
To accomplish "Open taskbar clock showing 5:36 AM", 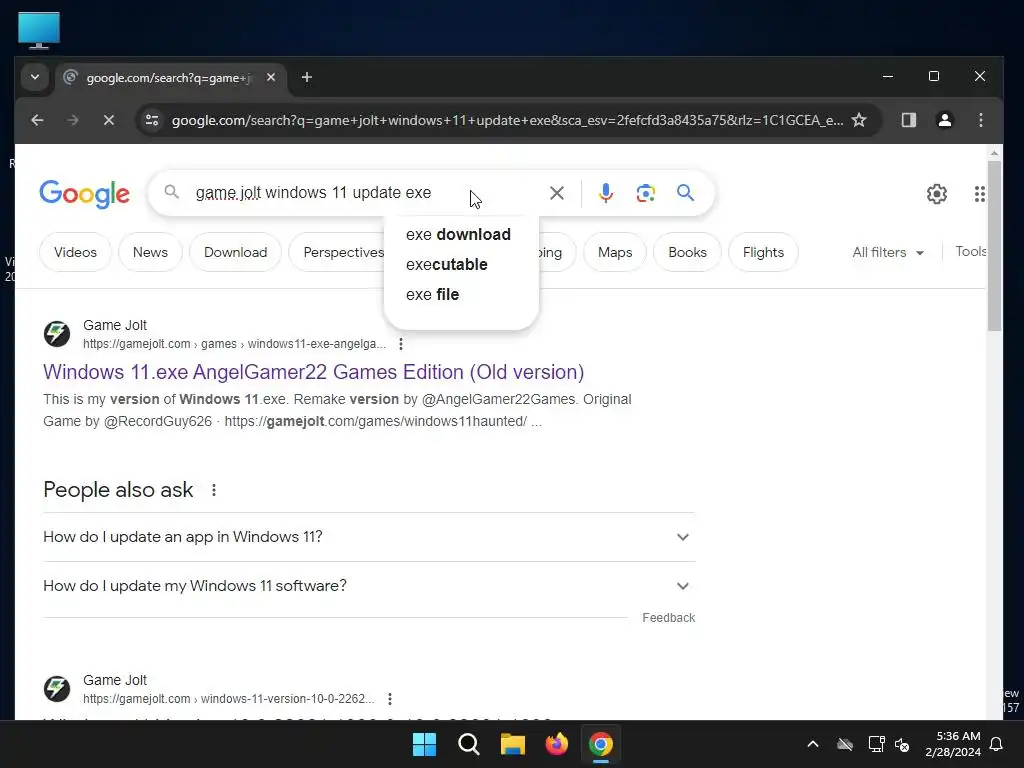I will pyautogui.click(x=953, y=744).
